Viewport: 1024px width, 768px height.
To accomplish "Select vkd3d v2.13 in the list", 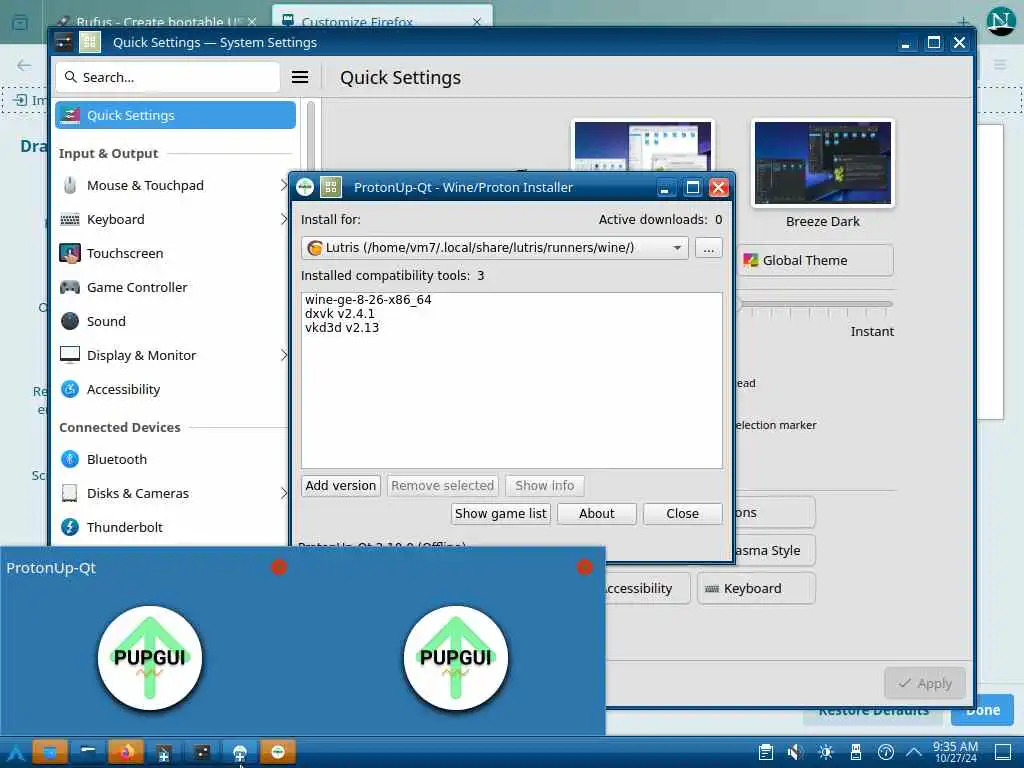I will (342, 328).
